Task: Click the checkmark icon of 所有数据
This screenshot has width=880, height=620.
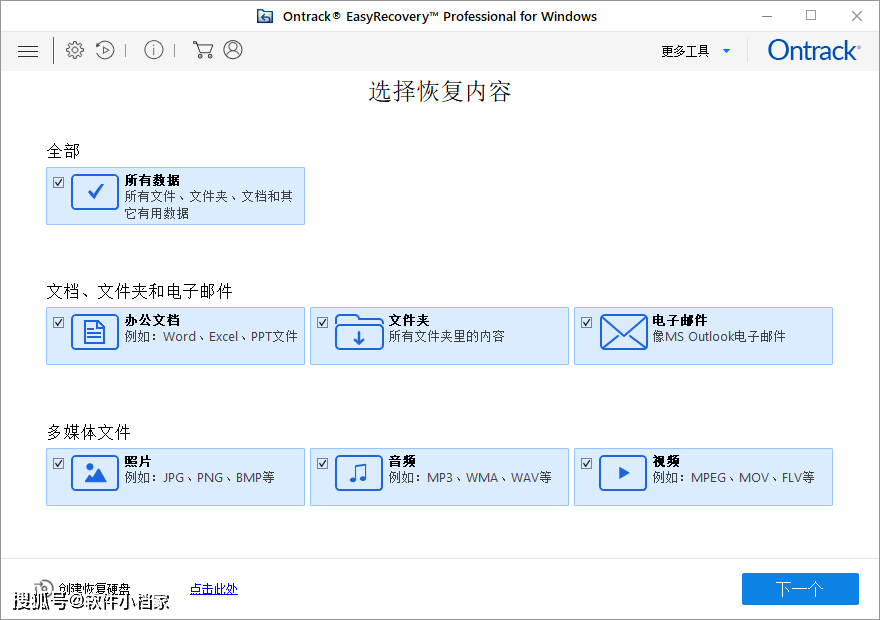Action: pyautogui.click(x=95, y=192)
